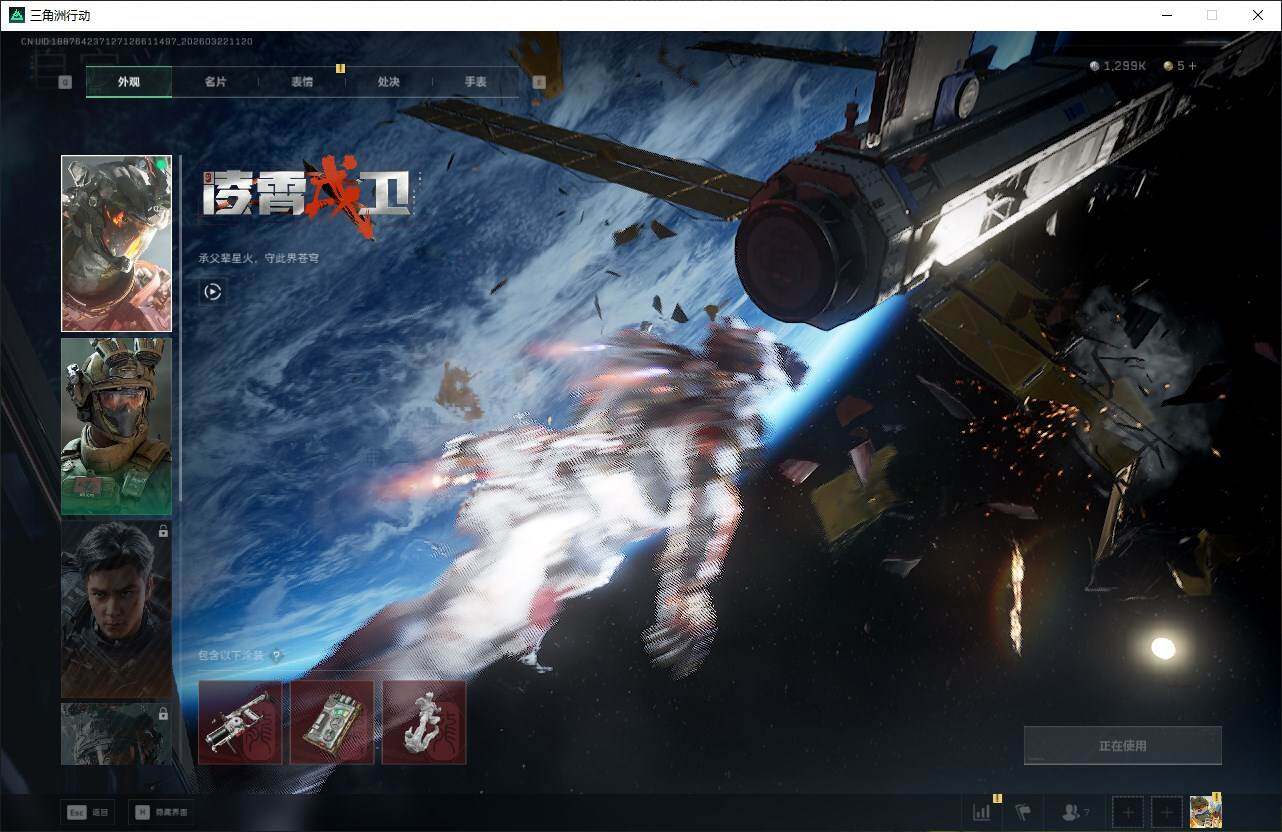Open the statistics bar-chart icon

coord(982,812)
